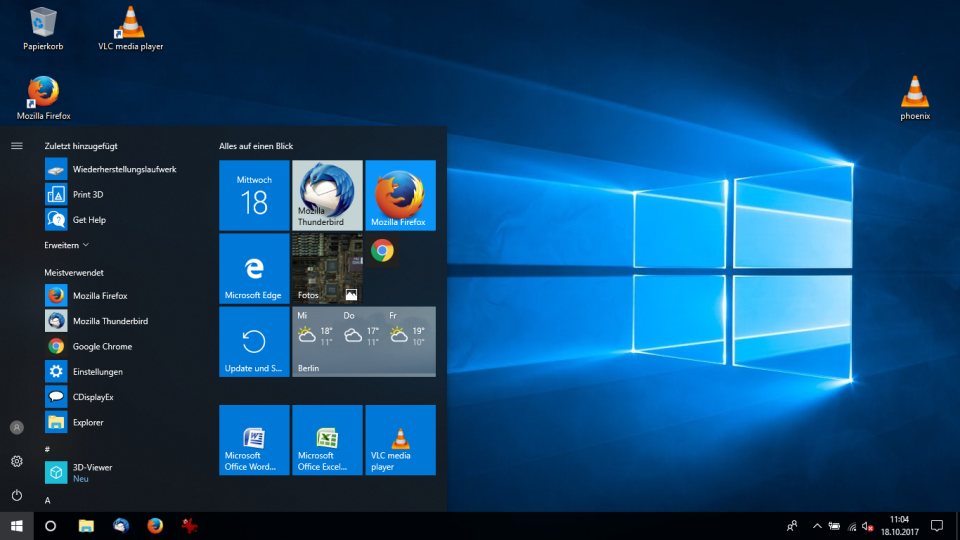Open Cortana circle on the taskbar

pos(50,526)
